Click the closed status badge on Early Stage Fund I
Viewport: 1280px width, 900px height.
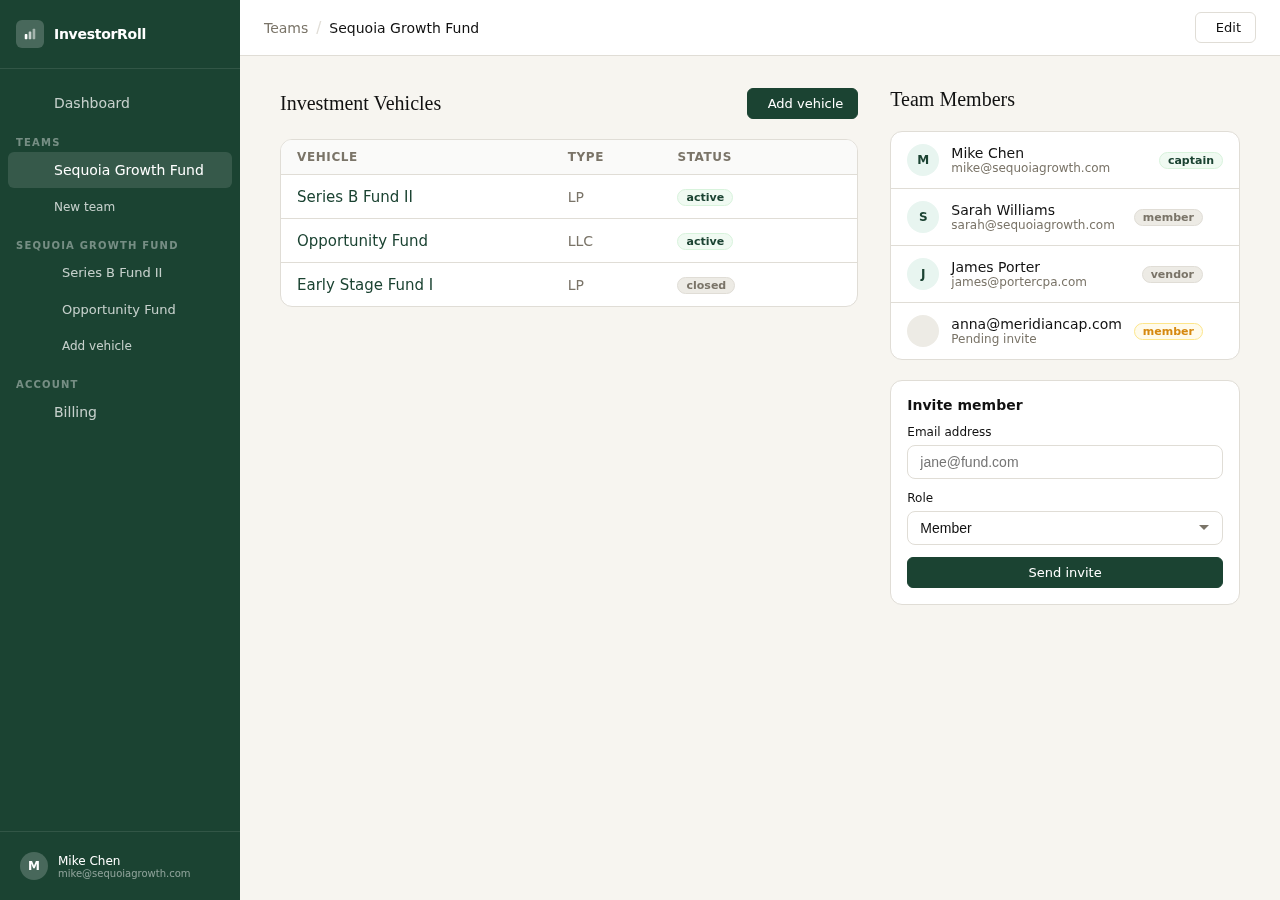point(706,285)
